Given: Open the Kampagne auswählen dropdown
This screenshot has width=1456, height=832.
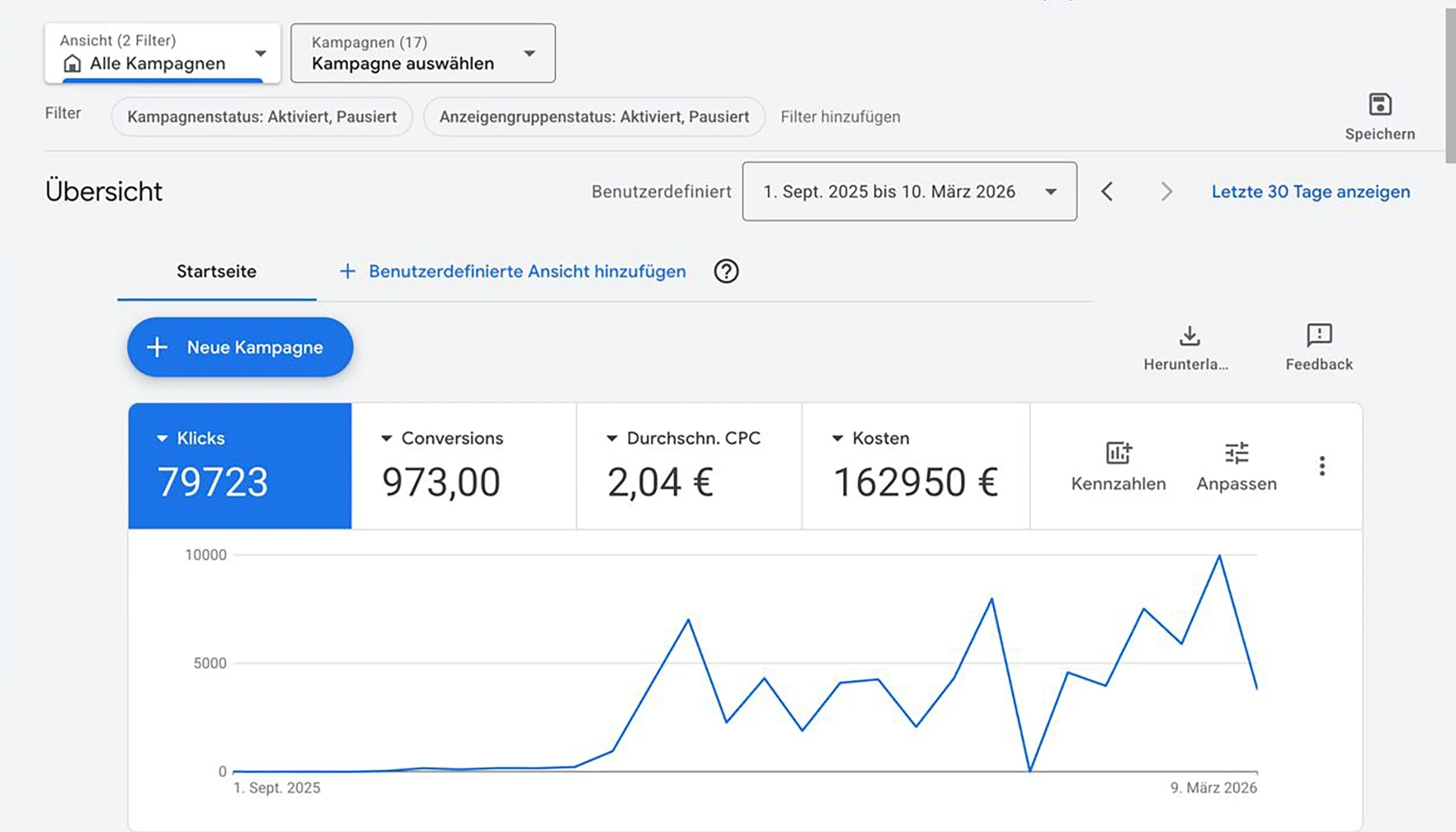Looking at the screenshot, I should (423, 54).
